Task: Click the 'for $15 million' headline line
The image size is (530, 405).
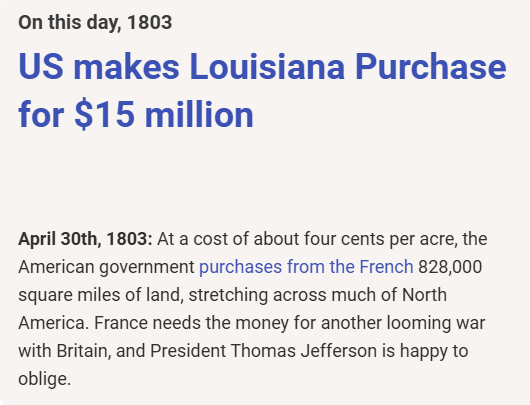Action: (136, 115)
